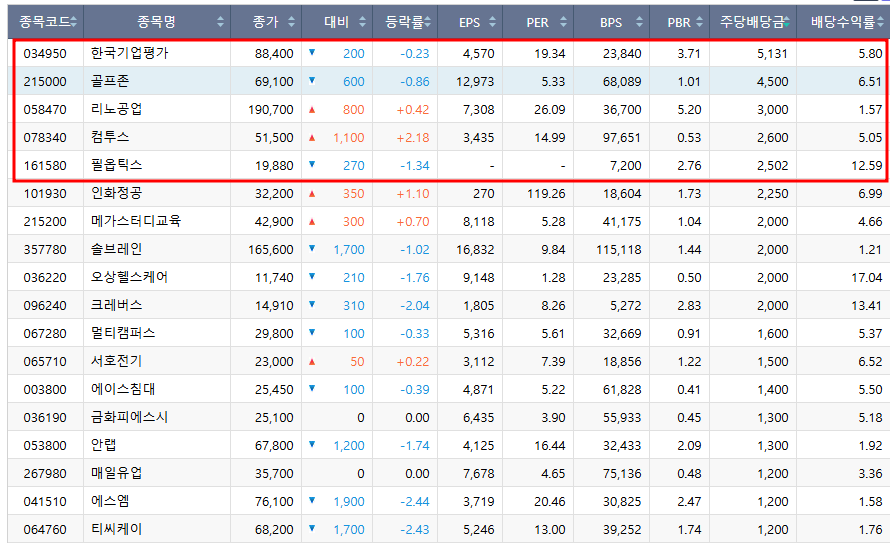The width and height of the screenshot is (890, 543).
Task: Click sort arrows in 대비 header
Action: coord(362,22)
